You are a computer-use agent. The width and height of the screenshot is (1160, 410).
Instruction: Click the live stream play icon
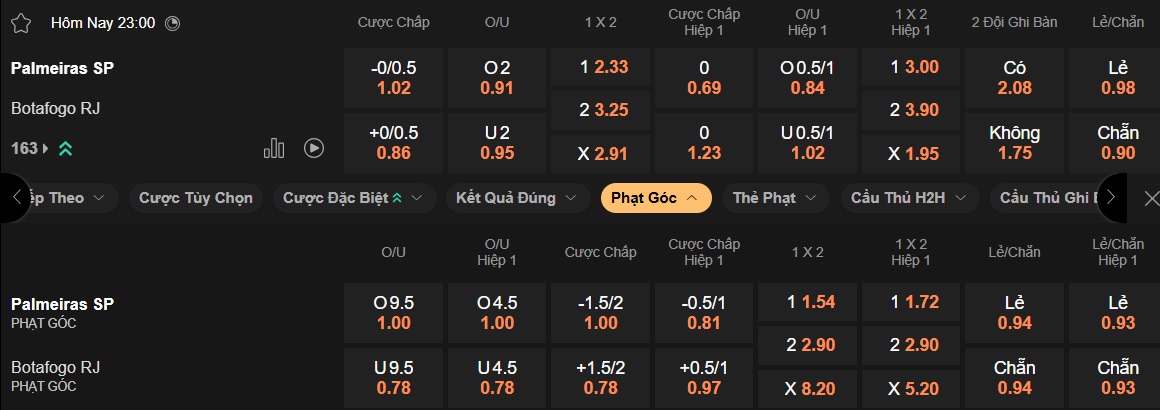point(313,148)
